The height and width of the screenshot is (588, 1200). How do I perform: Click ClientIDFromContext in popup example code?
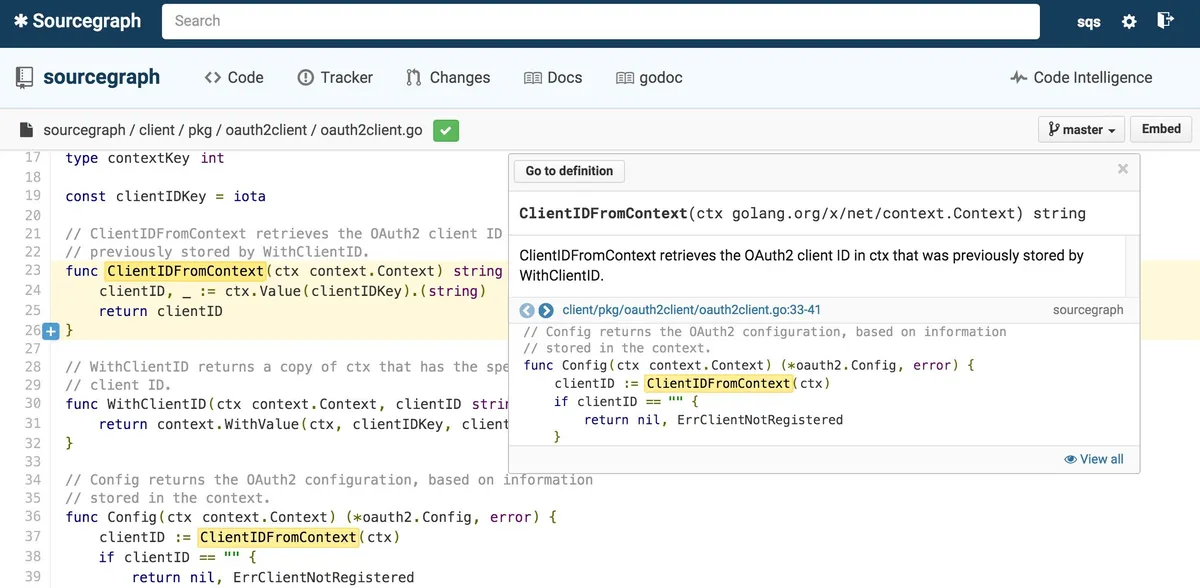point(719,383)
